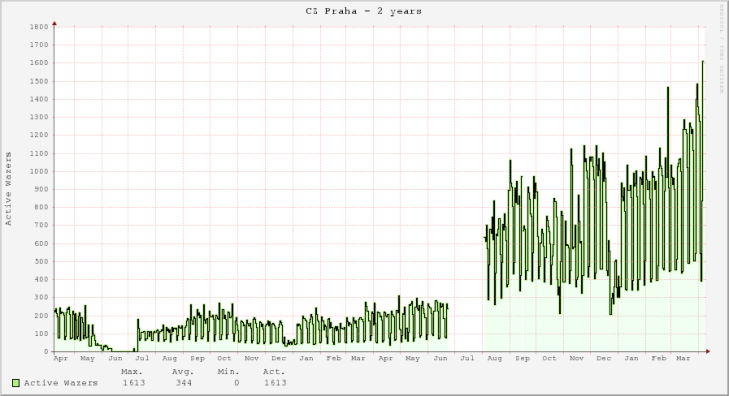Click the red arrow atop the y-axis
This screenshot has height=396, width=729.
54,23
